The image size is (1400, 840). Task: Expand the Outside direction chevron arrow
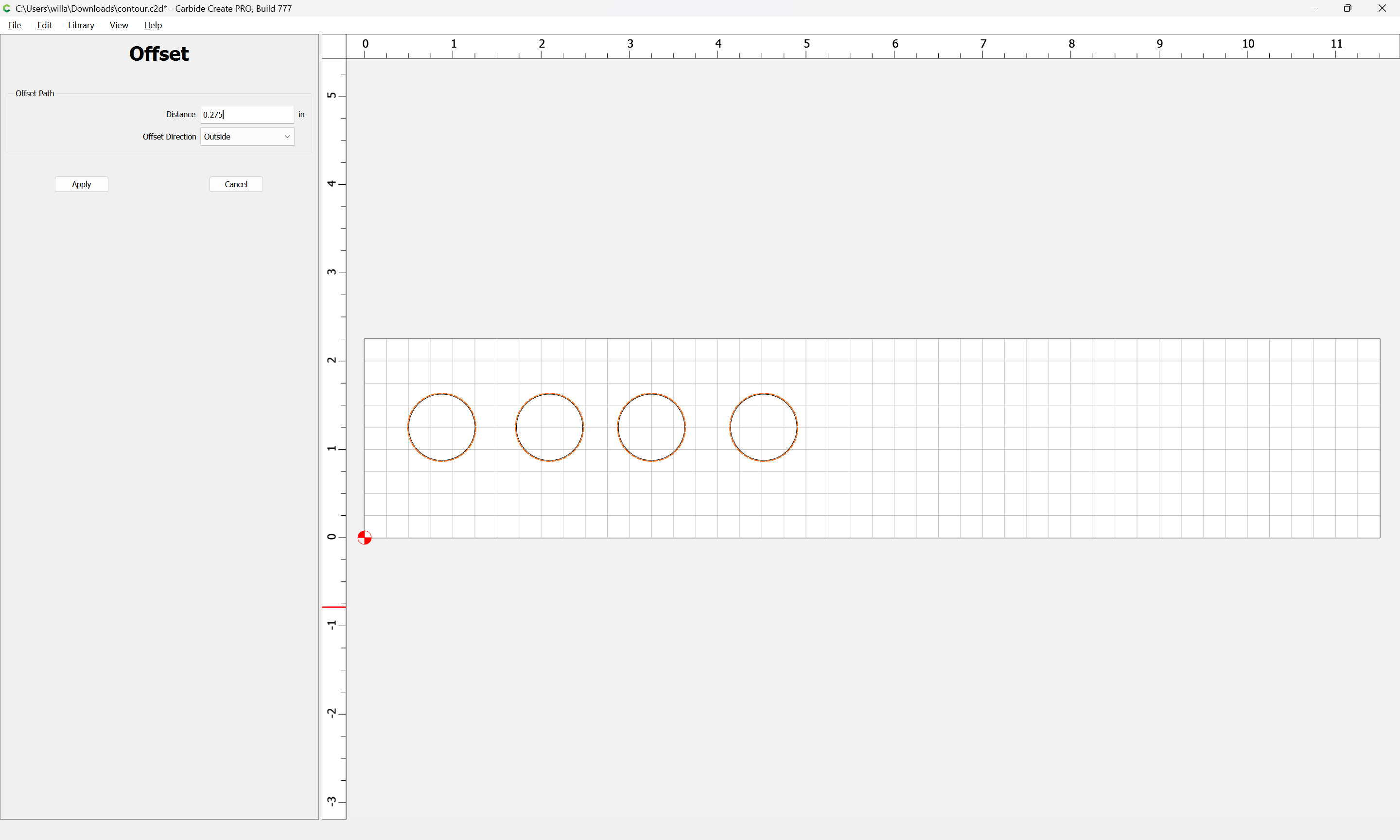[287, 137]
